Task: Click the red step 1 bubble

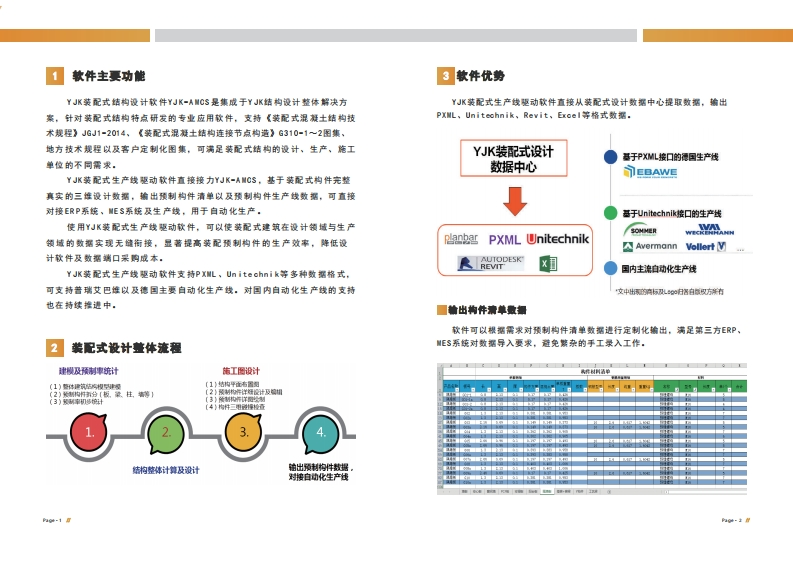Action: [x=90, y=433]
